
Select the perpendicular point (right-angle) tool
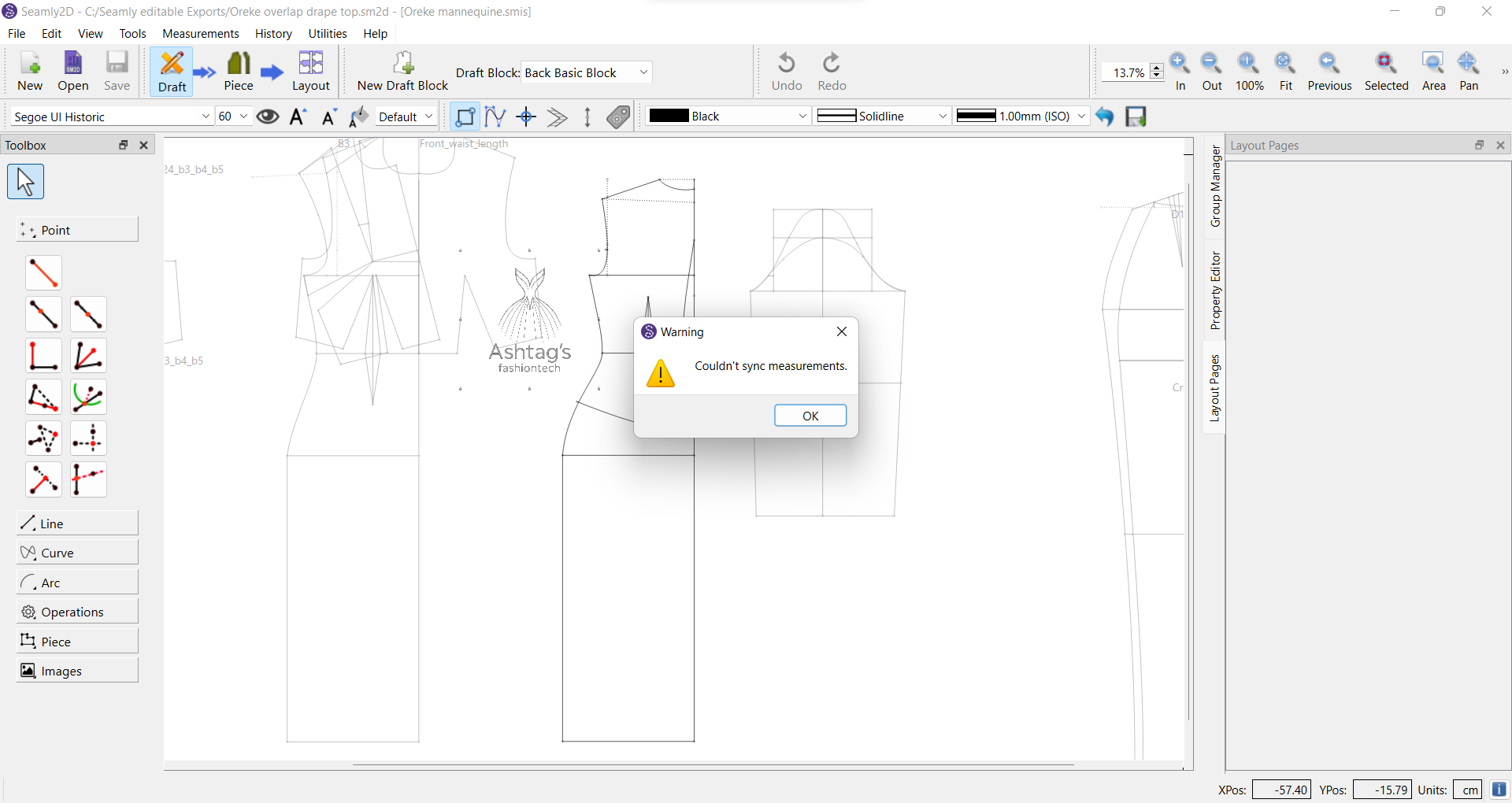(x=43, y=356)
